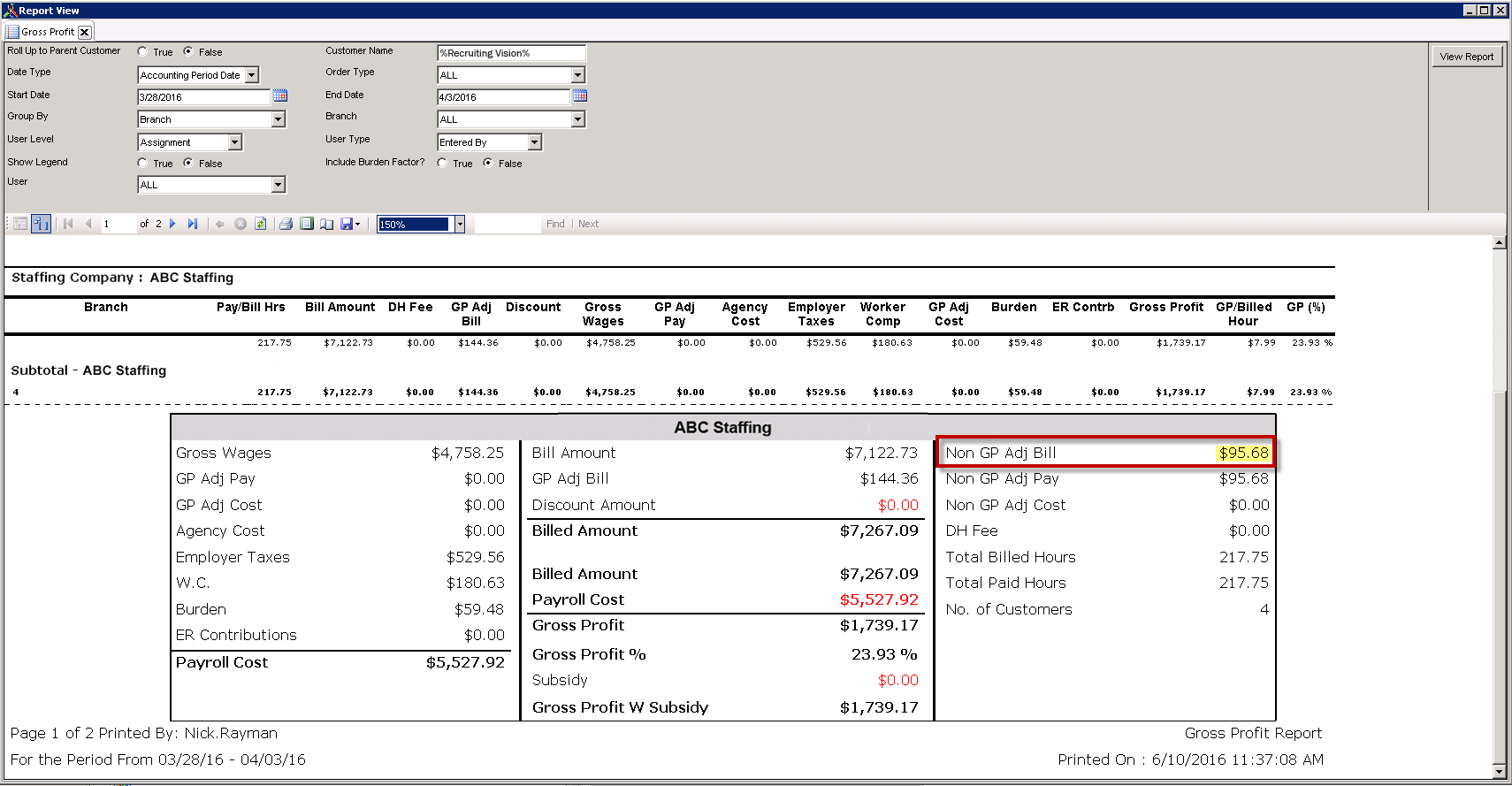This screenshot has width=1512, height=786.
Task: Open the End Date calendar picker
Action: click(x=580, y=95)
